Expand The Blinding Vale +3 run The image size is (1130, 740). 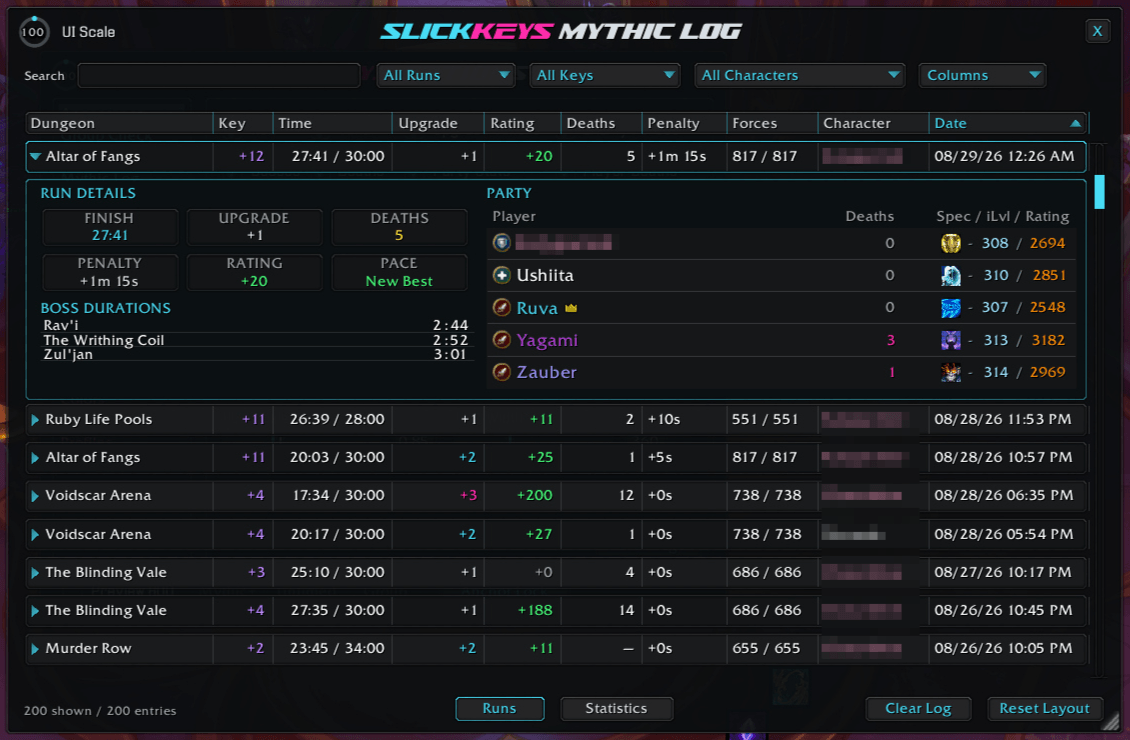(35, 573)
